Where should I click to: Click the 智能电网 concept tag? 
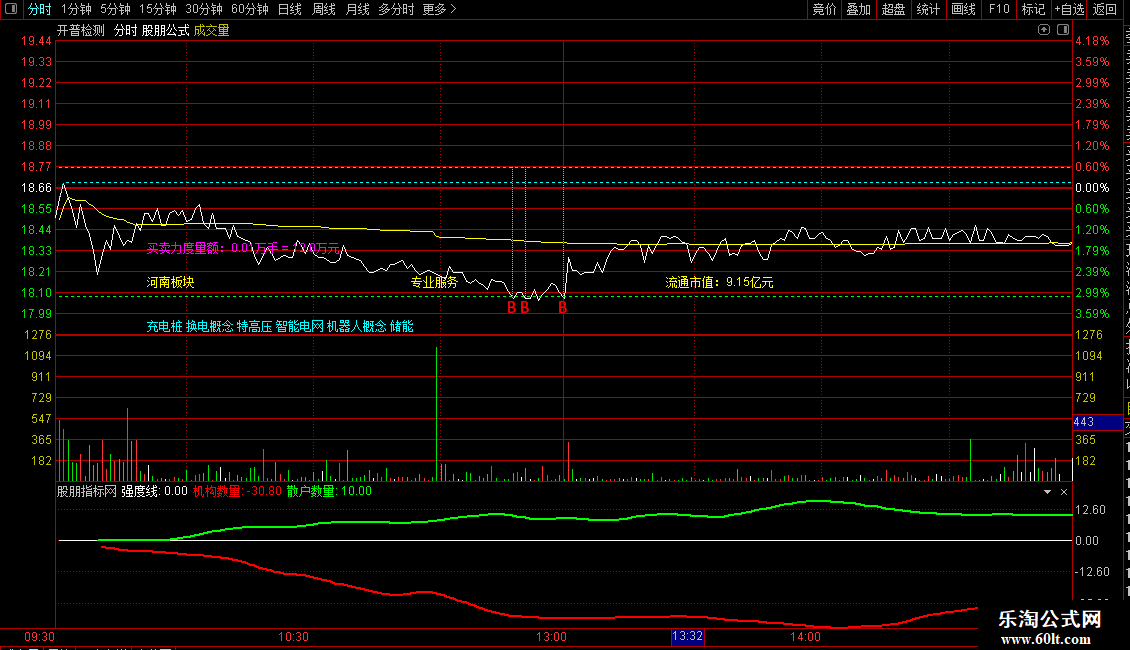(300, 326)
